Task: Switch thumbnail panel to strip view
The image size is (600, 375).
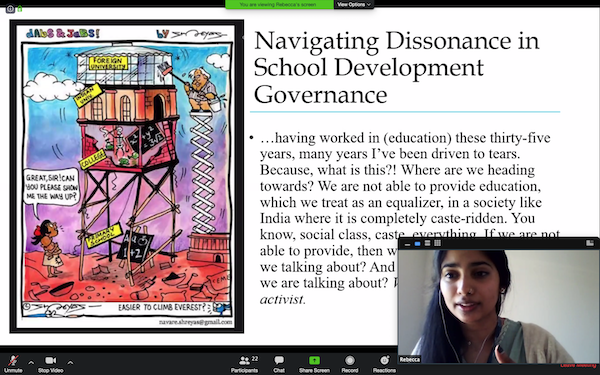Action: point(427,243)
